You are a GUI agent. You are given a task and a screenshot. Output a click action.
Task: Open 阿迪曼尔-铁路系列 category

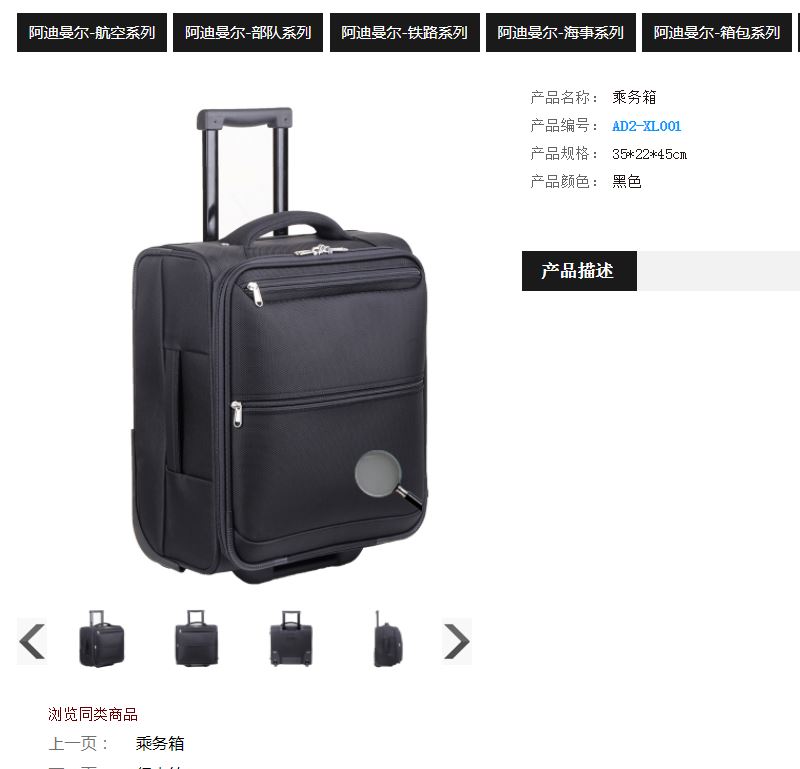point(405,33)
